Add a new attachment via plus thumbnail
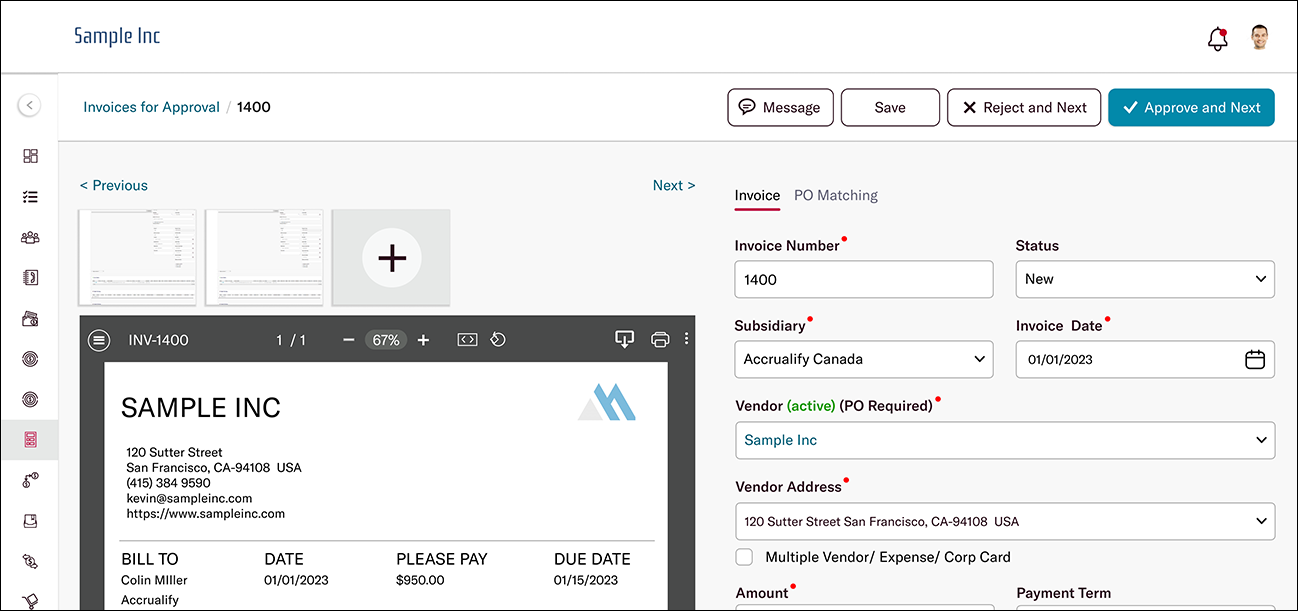The width and height of the screenshot is (1298, 611). coord(391,258)
